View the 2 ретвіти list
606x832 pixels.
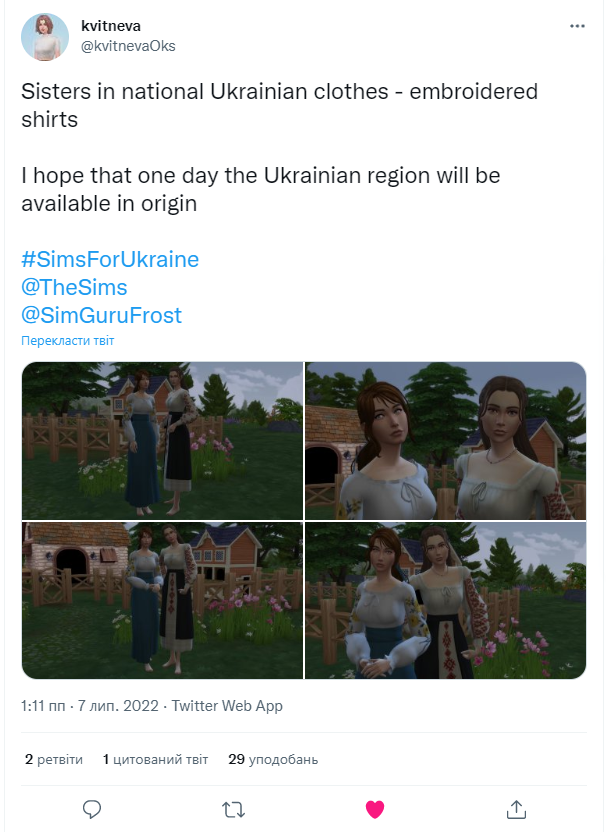(x=54, y=759)
